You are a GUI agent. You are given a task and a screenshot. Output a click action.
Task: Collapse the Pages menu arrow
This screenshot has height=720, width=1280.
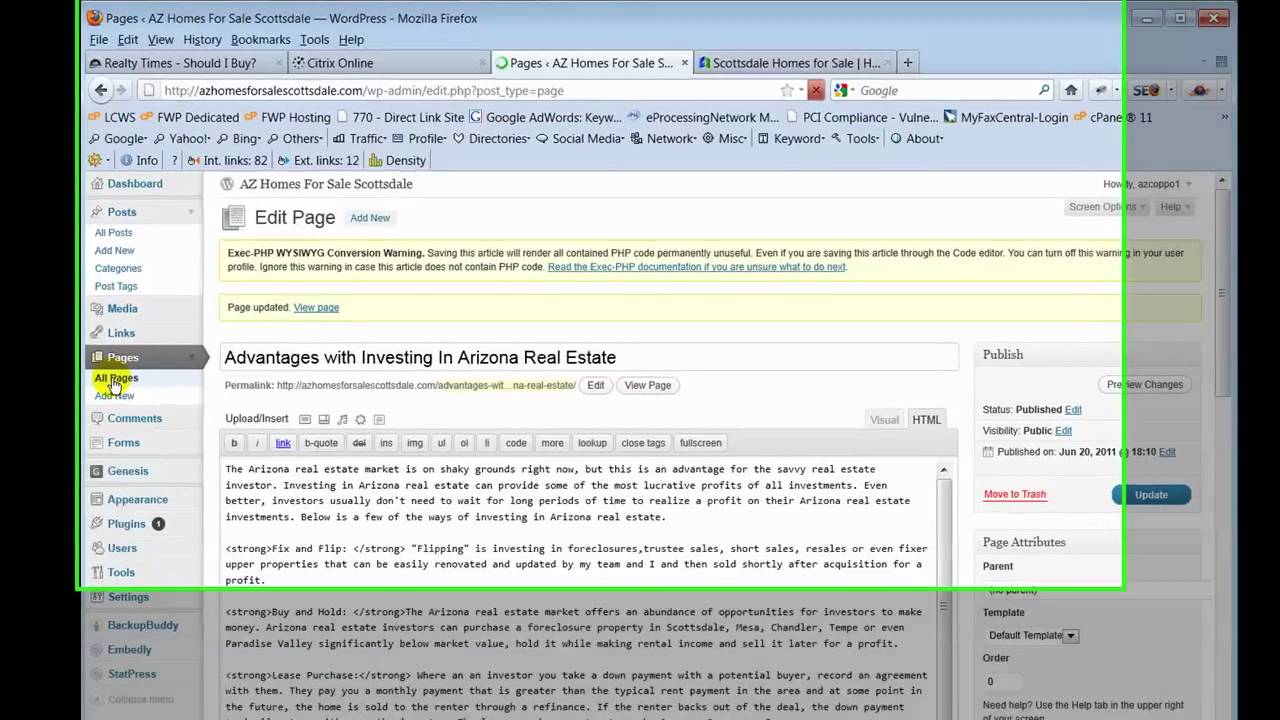click(191, 357)
